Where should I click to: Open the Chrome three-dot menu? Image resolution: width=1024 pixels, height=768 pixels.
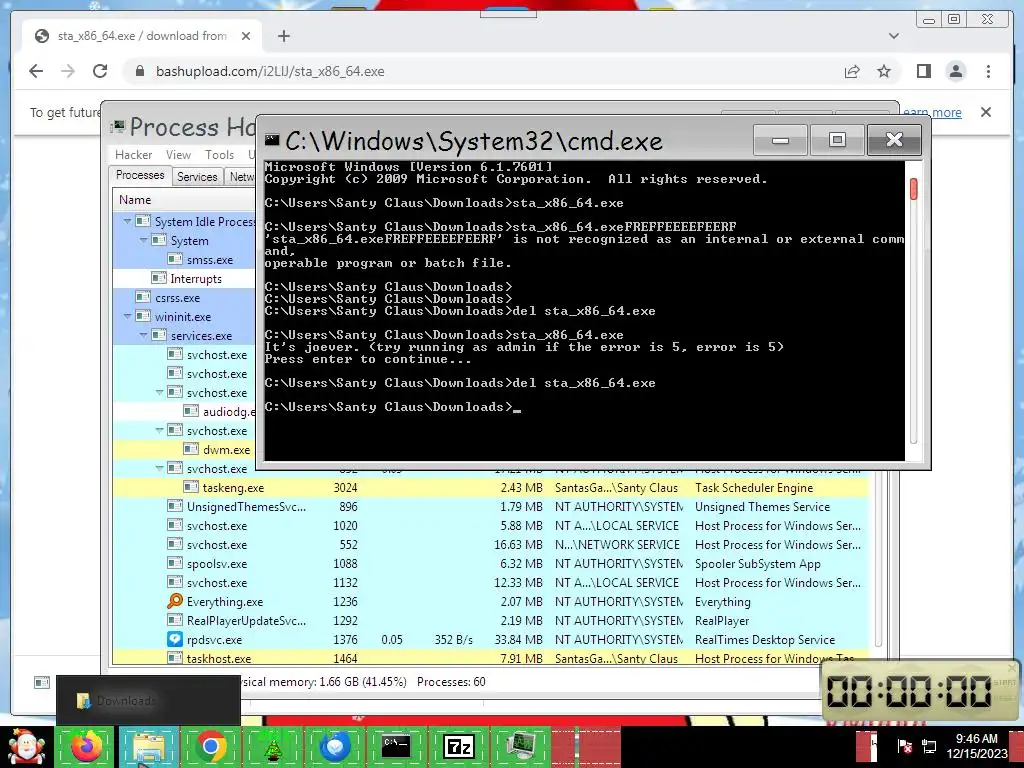(988, 71)
